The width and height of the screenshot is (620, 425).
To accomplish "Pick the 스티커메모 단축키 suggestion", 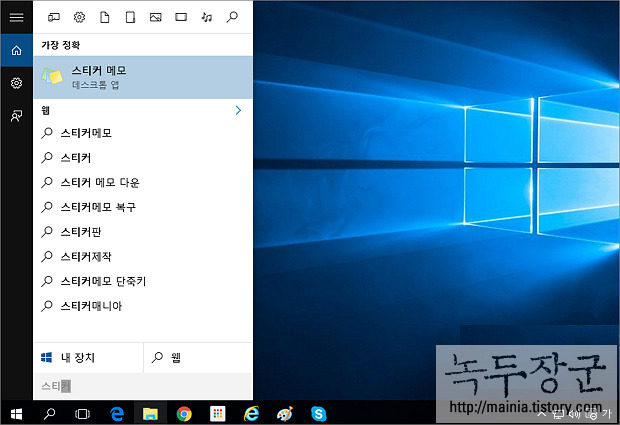I will tap(143, 281).
